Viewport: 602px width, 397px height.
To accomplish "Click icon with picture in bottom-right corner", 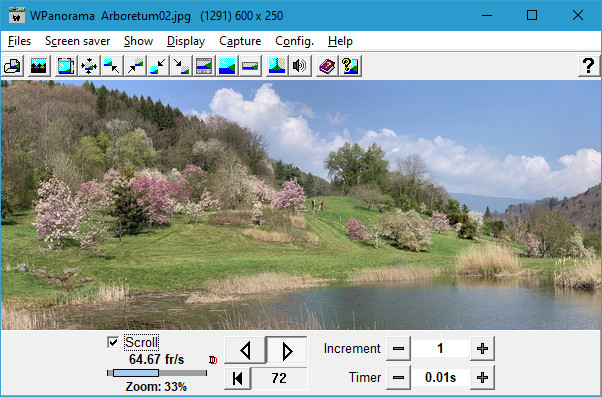I will point(181,66).
